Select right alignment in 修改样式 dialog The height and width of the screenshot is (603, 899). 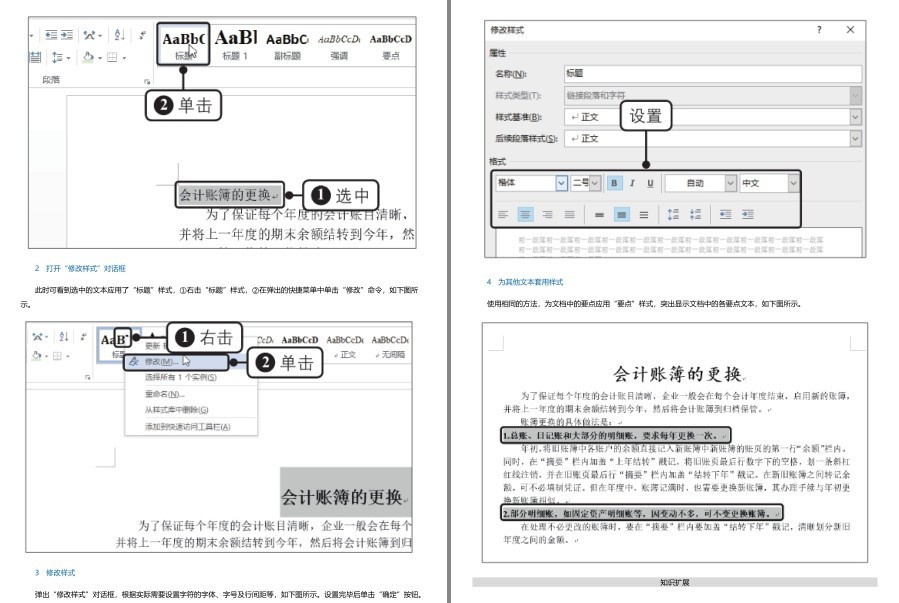pyautogui.click(x=548, y=214)
